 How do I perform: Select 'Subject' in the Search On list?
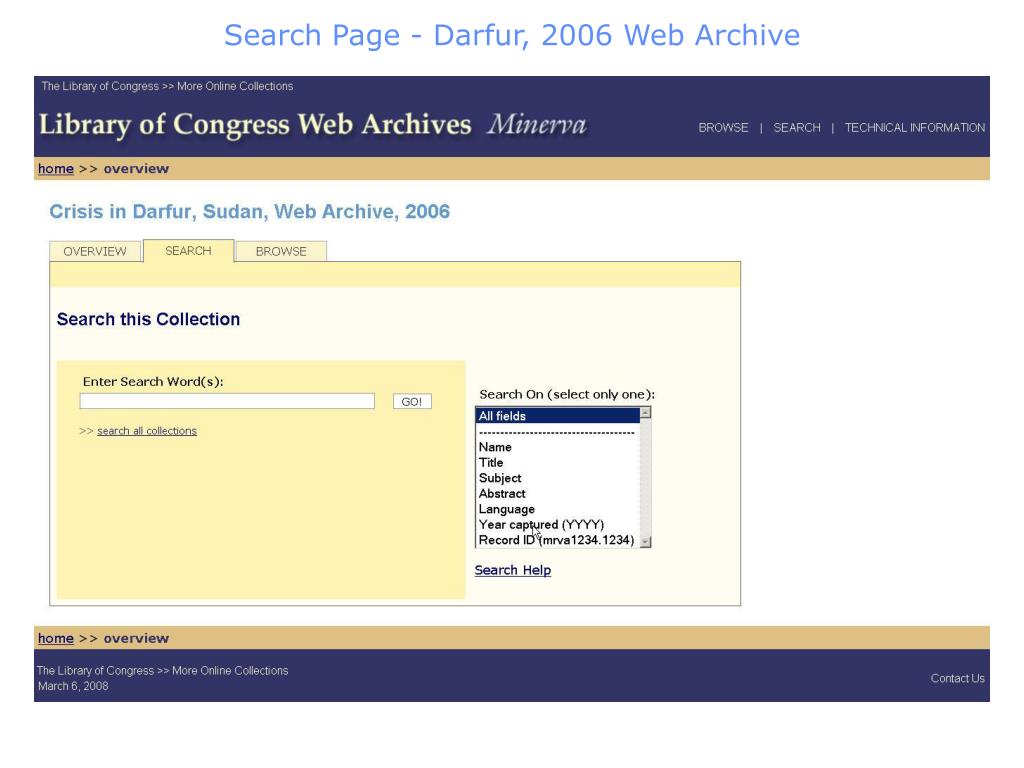(558, 478)
